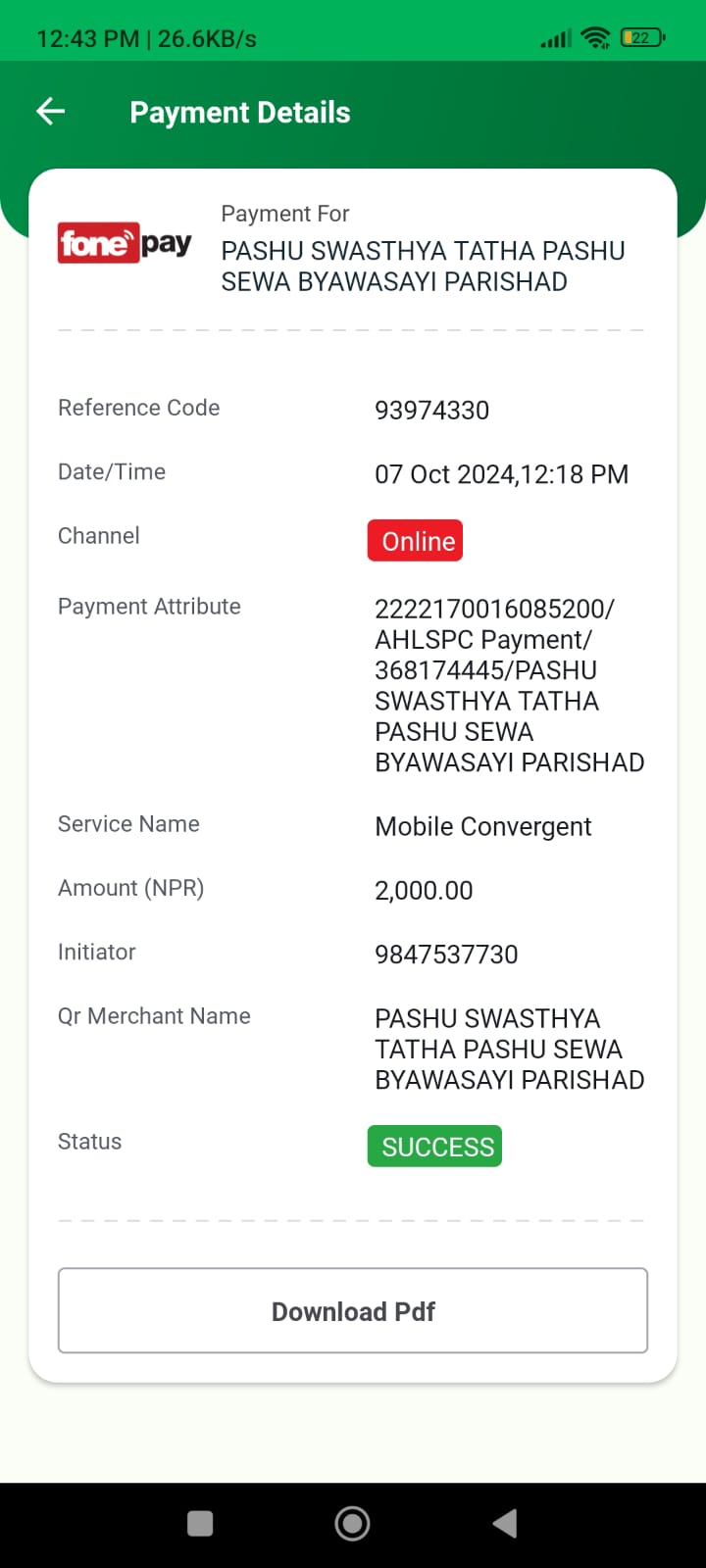Click the Download Pdf button
Image resolution: width=706 pixels, height=1568 pixels.
[353, 1311]
